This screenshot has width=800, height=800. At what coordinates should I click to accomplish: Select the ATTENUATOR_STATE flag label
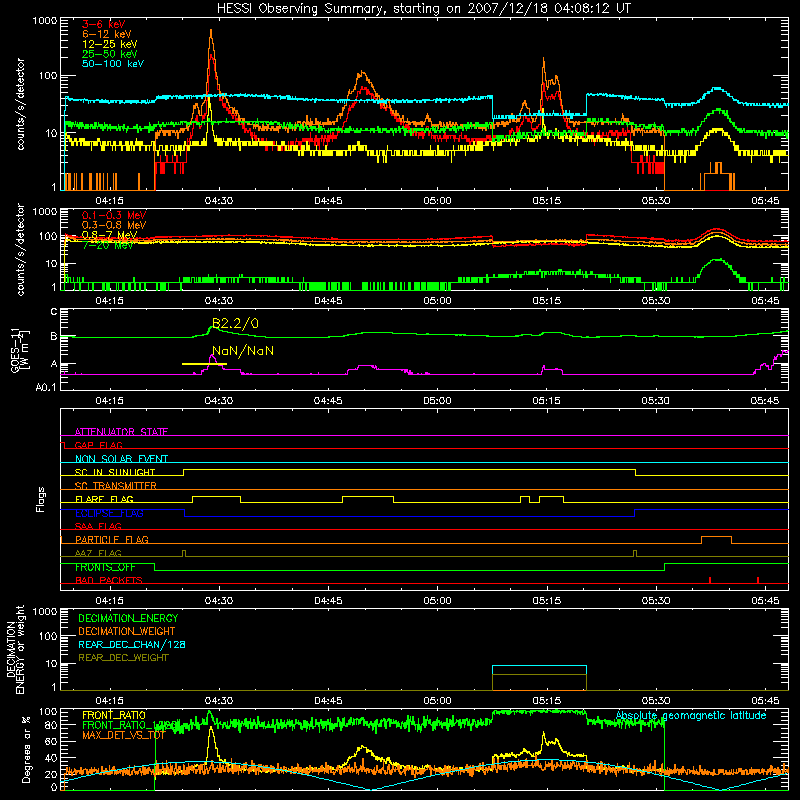[121, 432]
